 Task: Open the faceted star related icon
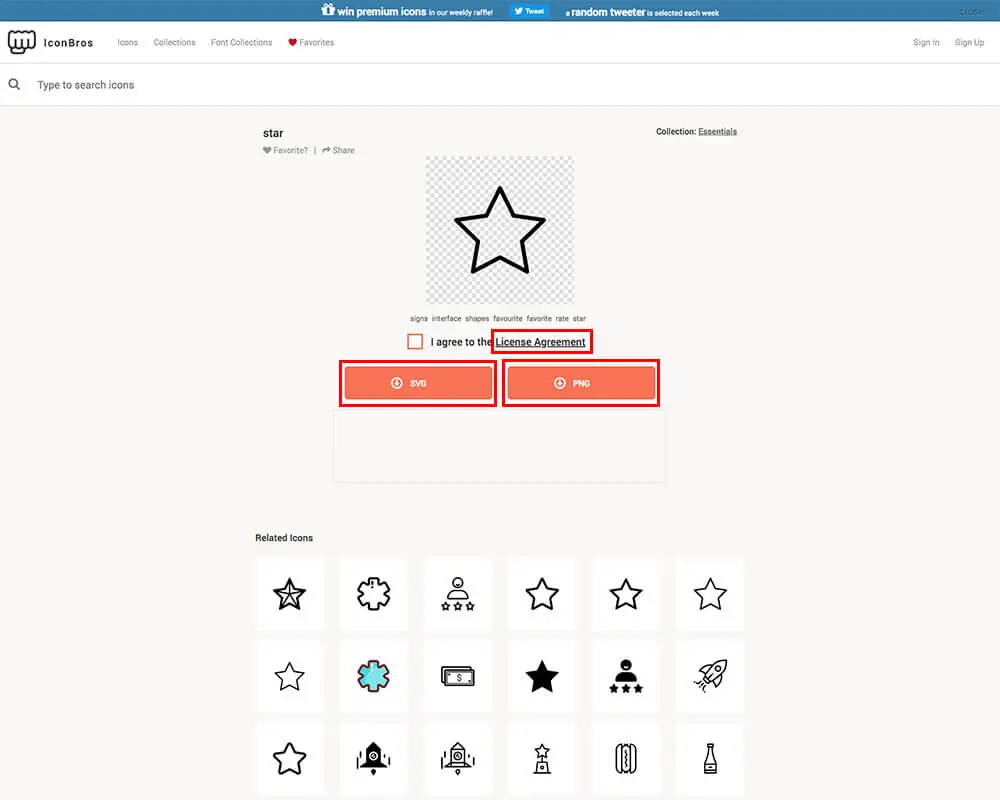[290, 594]
